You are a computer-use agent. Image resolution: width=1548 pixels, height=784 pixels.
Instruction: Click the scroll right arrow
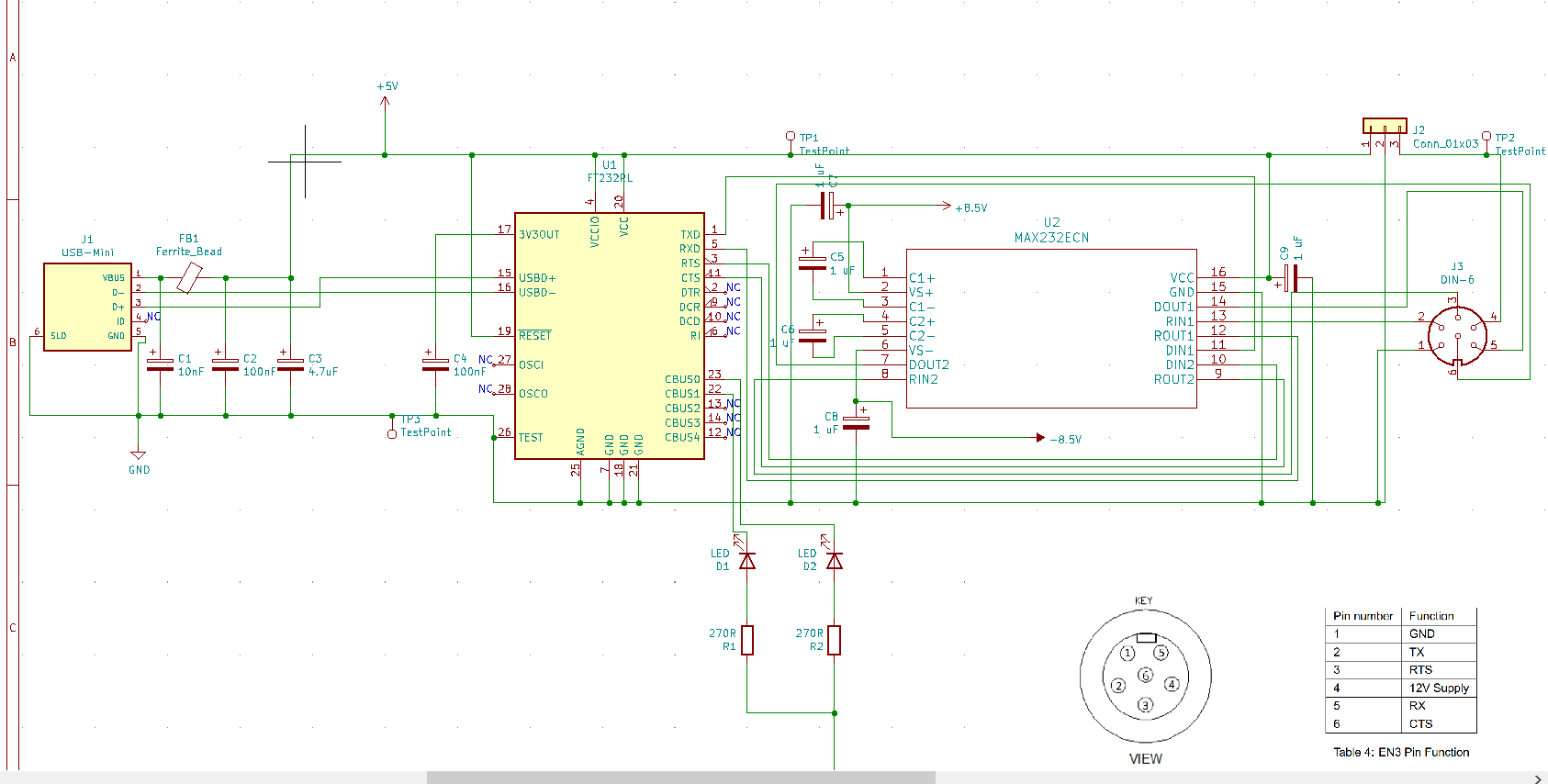coord(1538,778)
